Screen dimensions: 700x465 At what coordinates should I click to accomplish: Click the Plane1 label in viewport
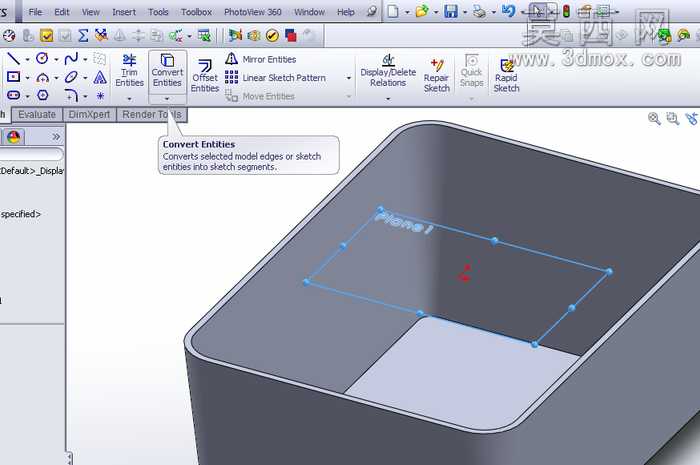pyautogui.click(x=404, y=223)
